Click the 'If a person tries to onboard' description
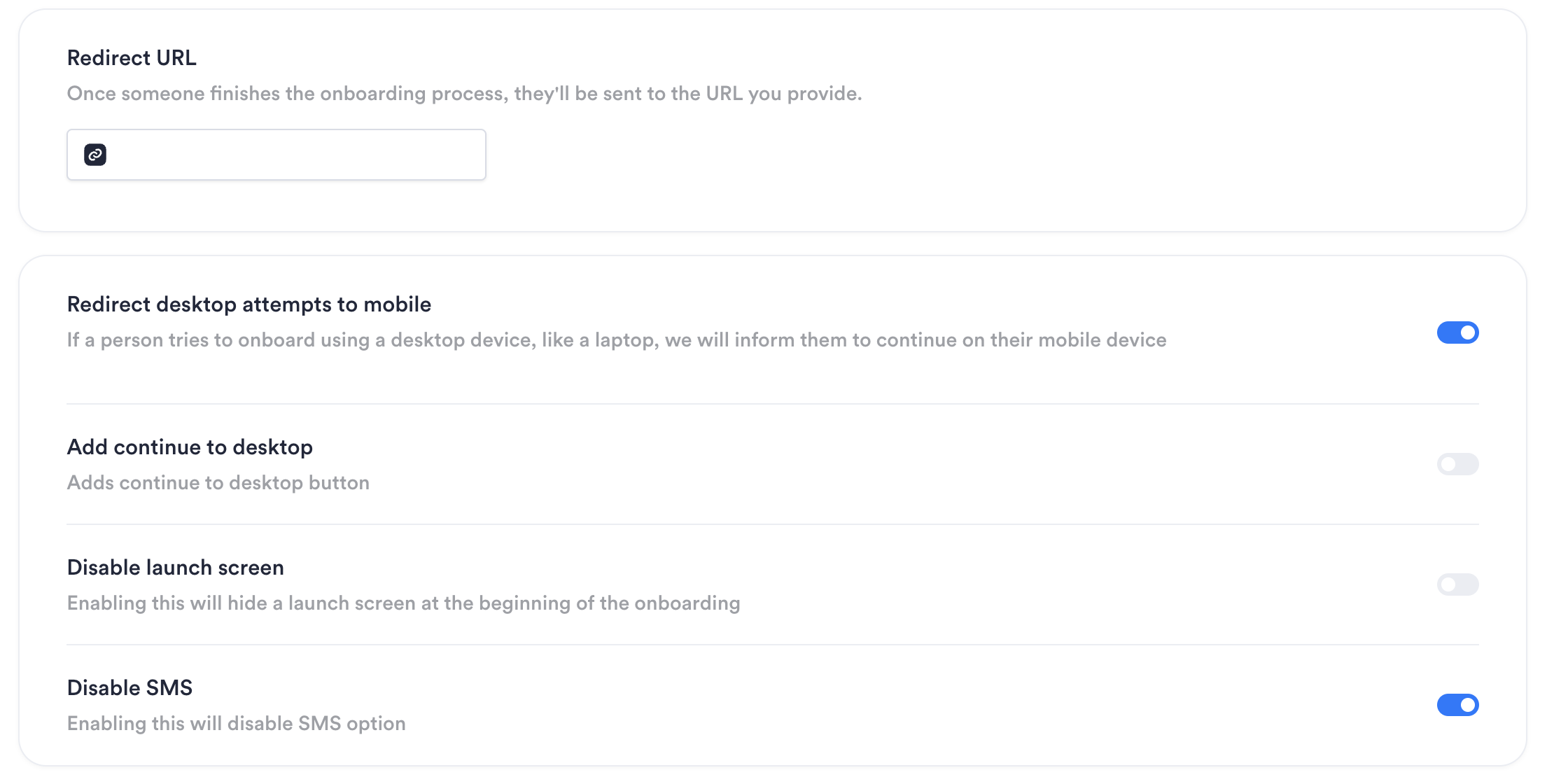This screenshot has width=1547, height=784. click(617, 340)
